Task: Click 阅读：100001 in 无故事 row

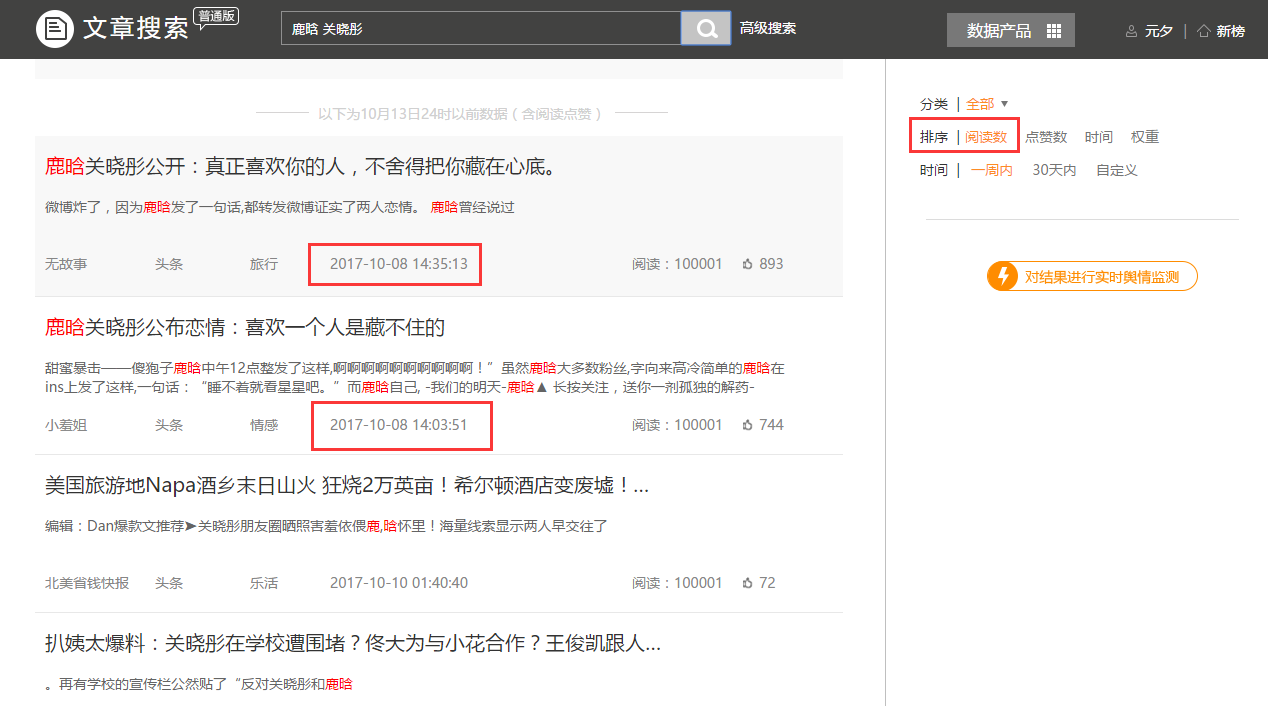Action: click(677, 264)
